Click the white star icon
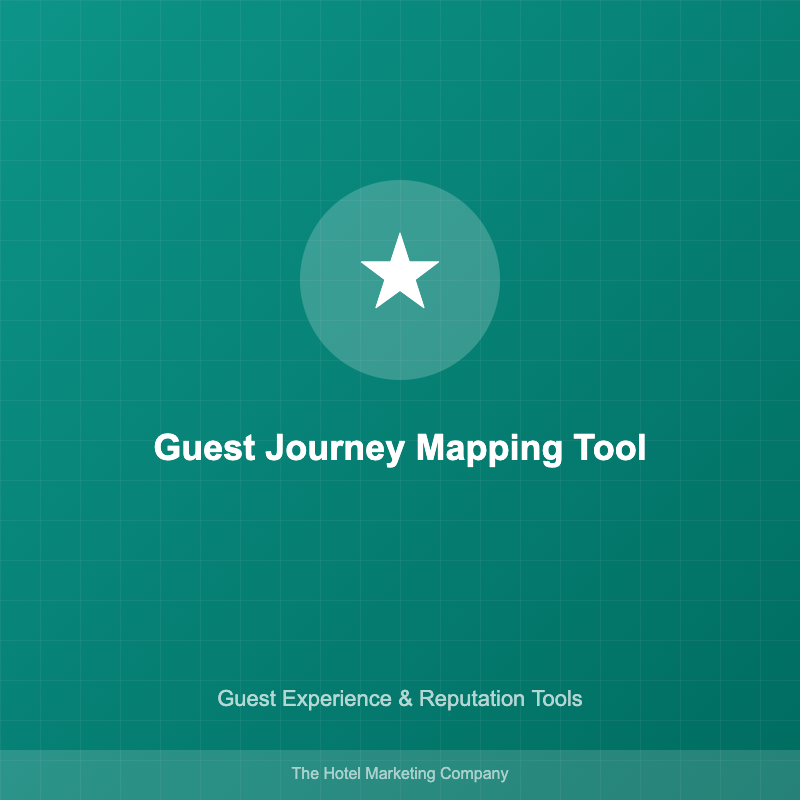Screen dimensions: 800x800 400,271
